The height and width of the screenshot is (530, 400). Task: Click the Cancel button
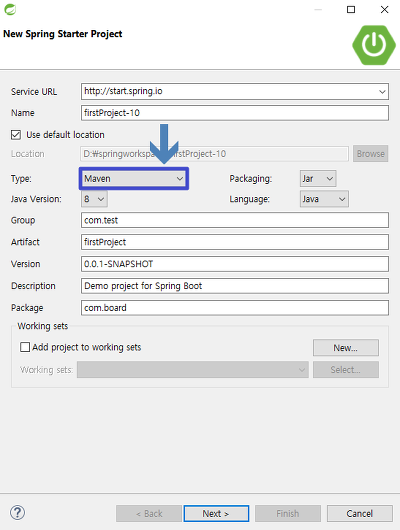(360, 513)
